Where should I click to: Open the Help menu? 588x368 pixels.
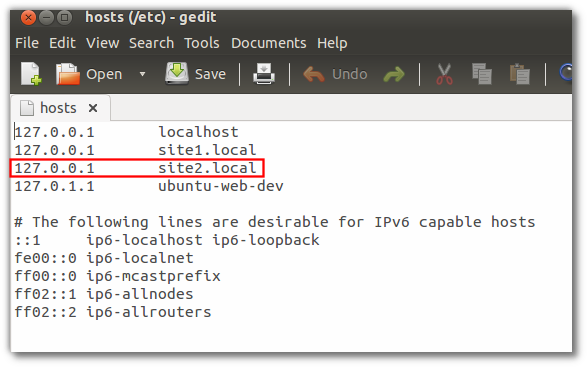pyautogui.click(x=332, y=43)
